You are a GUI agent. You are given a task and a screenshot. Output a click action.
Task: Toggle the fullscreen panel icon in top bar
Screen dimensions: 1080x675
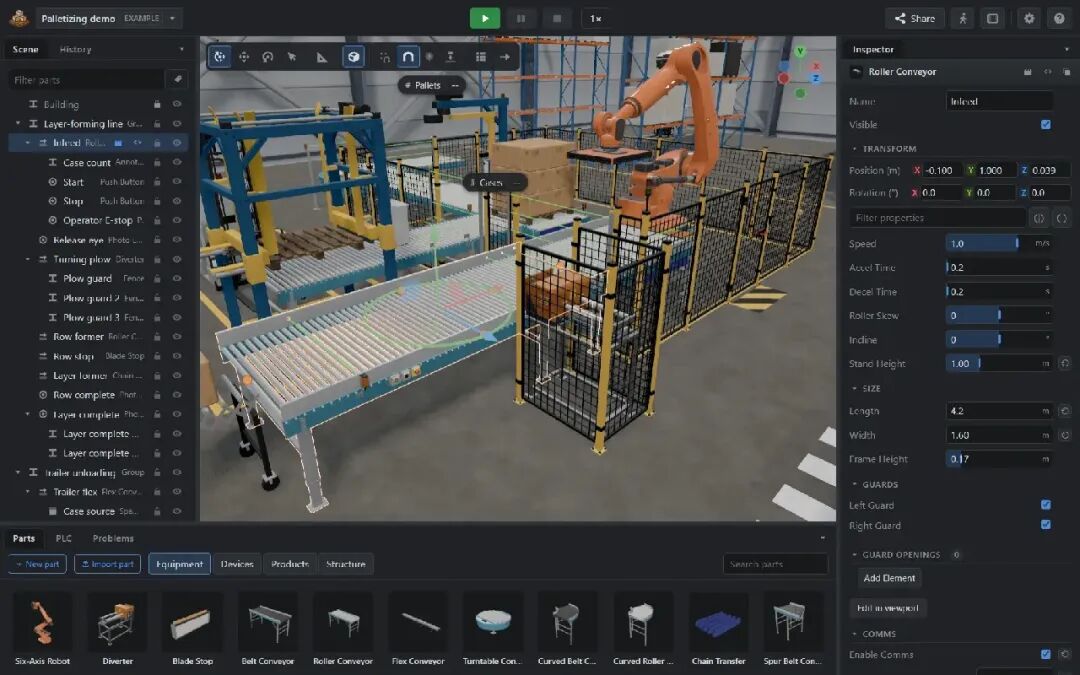(993, 19)
